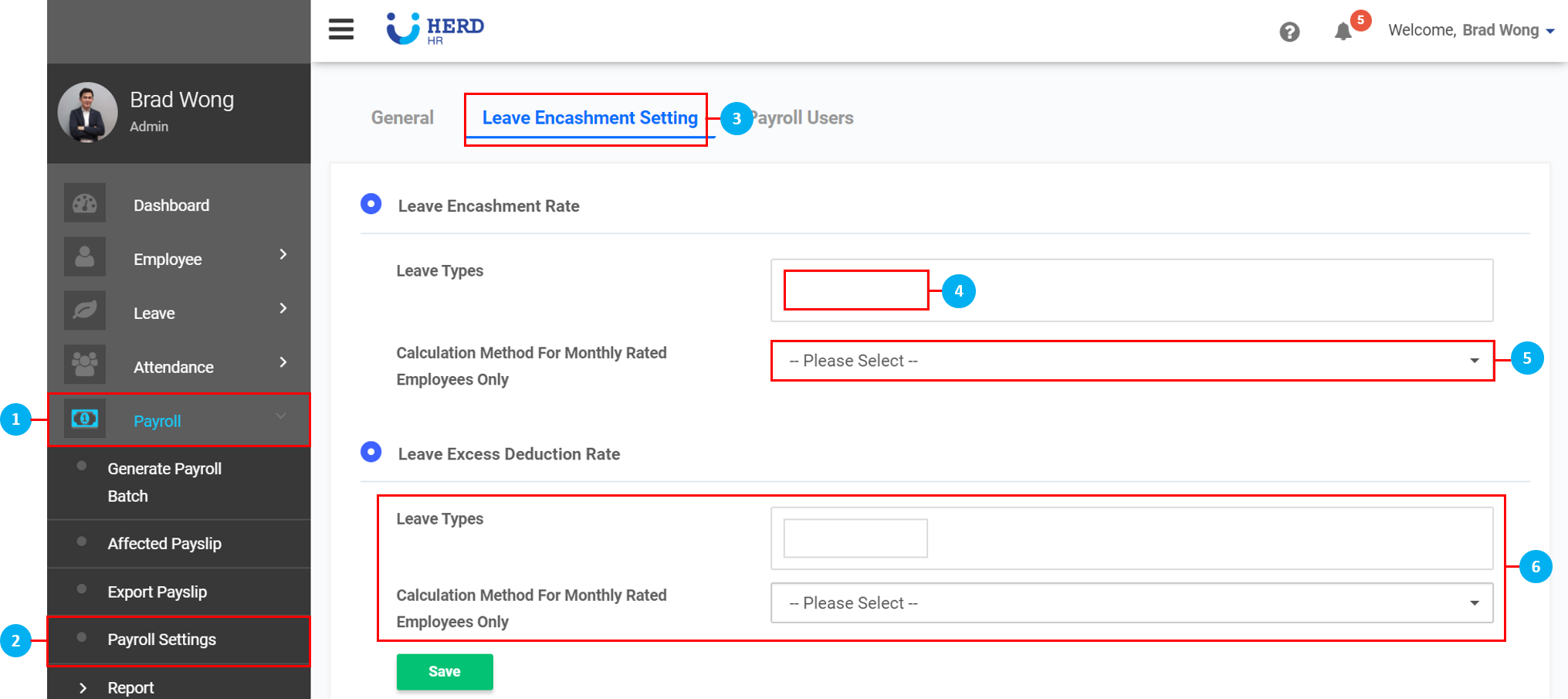Open Excess Deduction calculation method dropdown
The width and height of the screenshot is (1568, 699).
tap(1132, 603)
